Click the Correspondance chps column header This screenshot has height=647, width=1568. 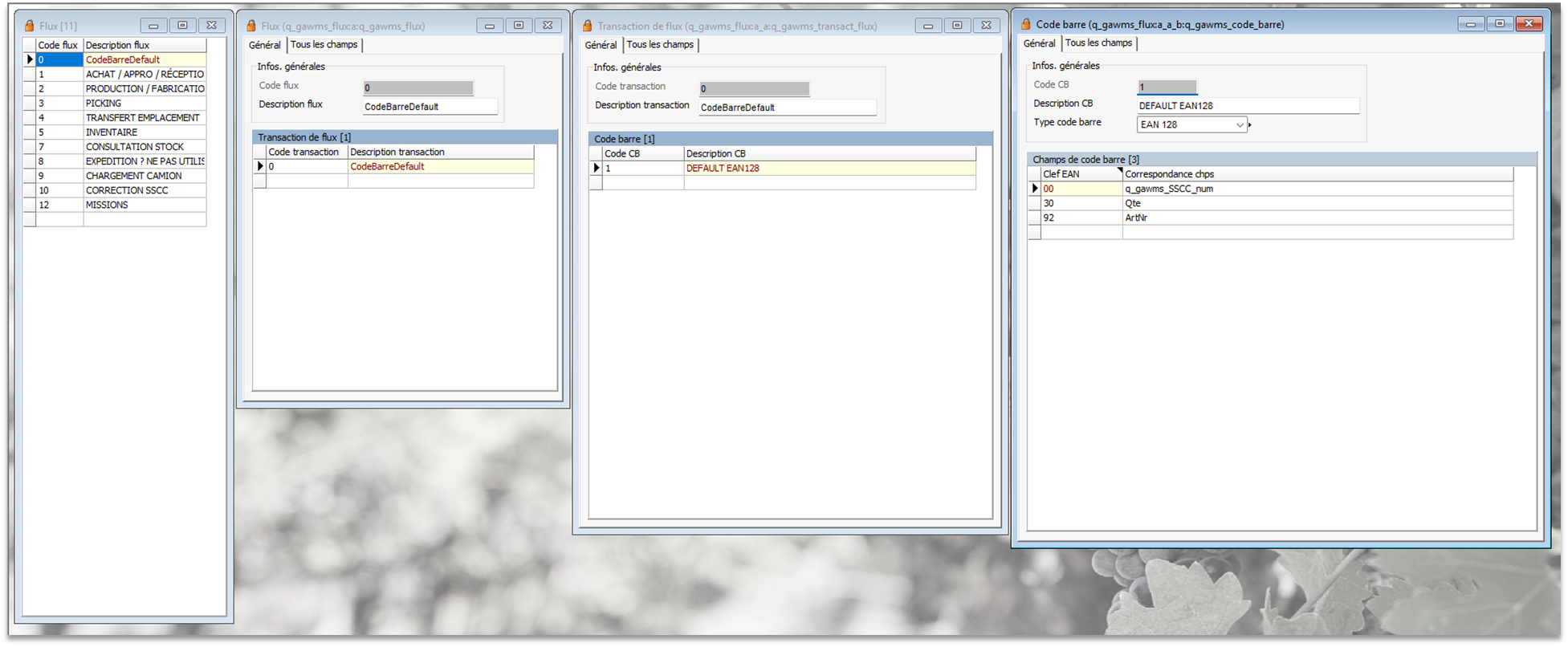tap(1317, 174)
